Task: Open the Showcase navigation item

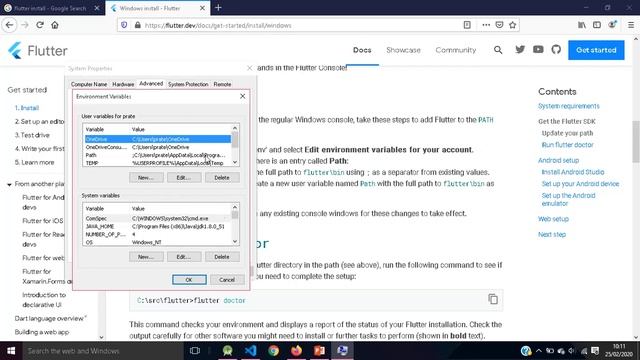Action: pos(403,50)
